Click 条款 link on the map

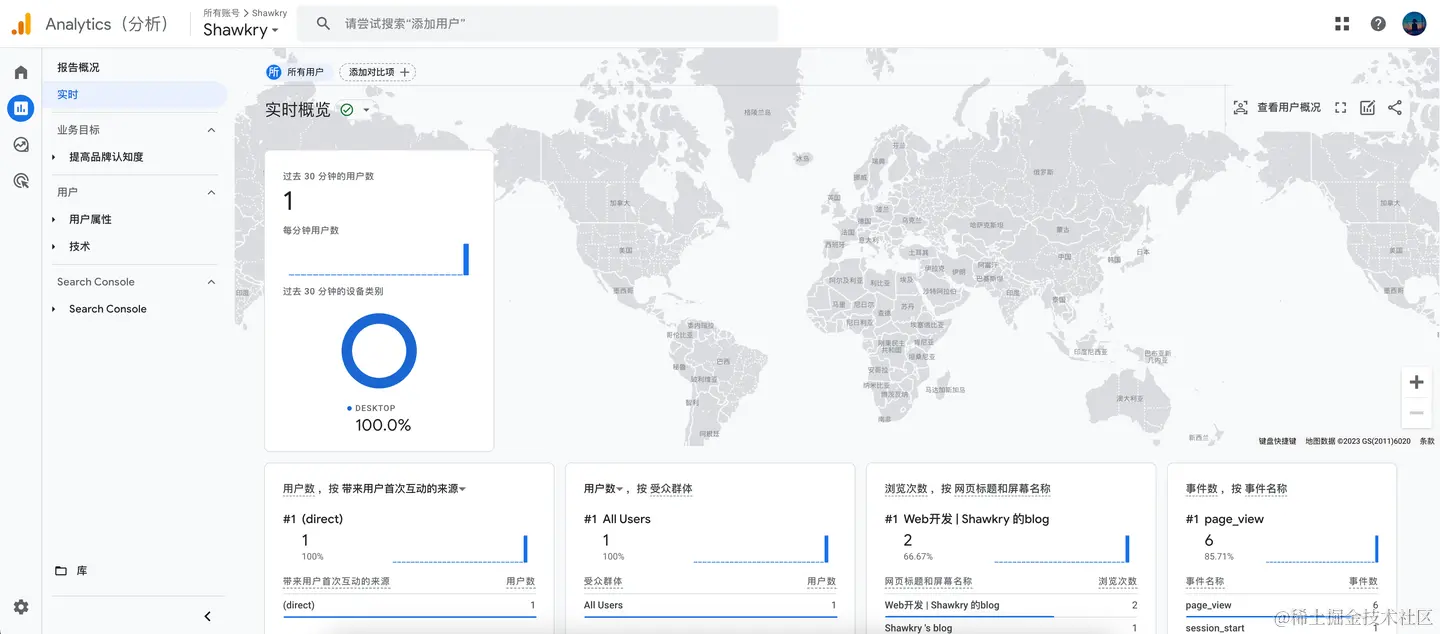click(1427, 441)
